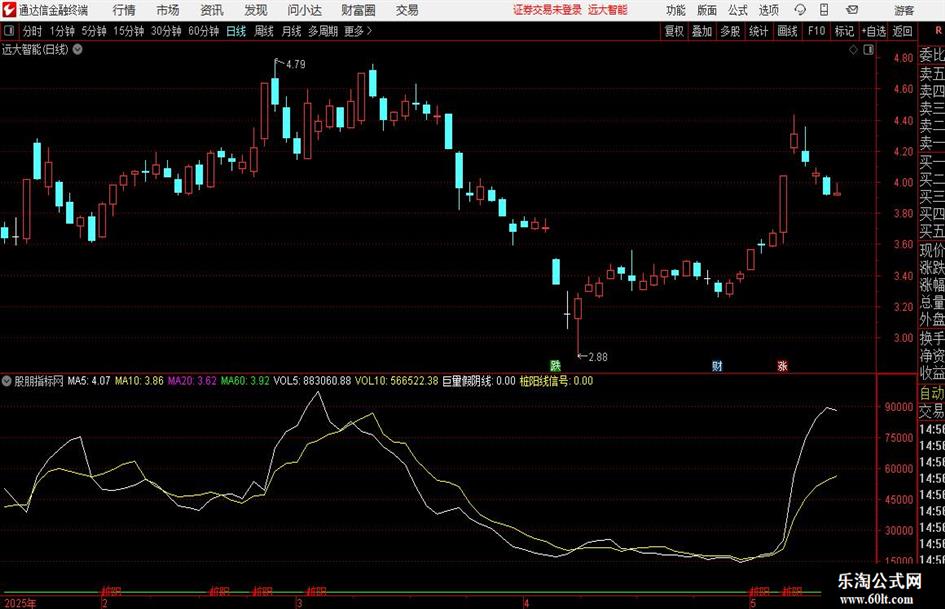This screenshot has height=609, width=945.
Task: Click the green 跌 marker icon
Action: pos(555,365)
